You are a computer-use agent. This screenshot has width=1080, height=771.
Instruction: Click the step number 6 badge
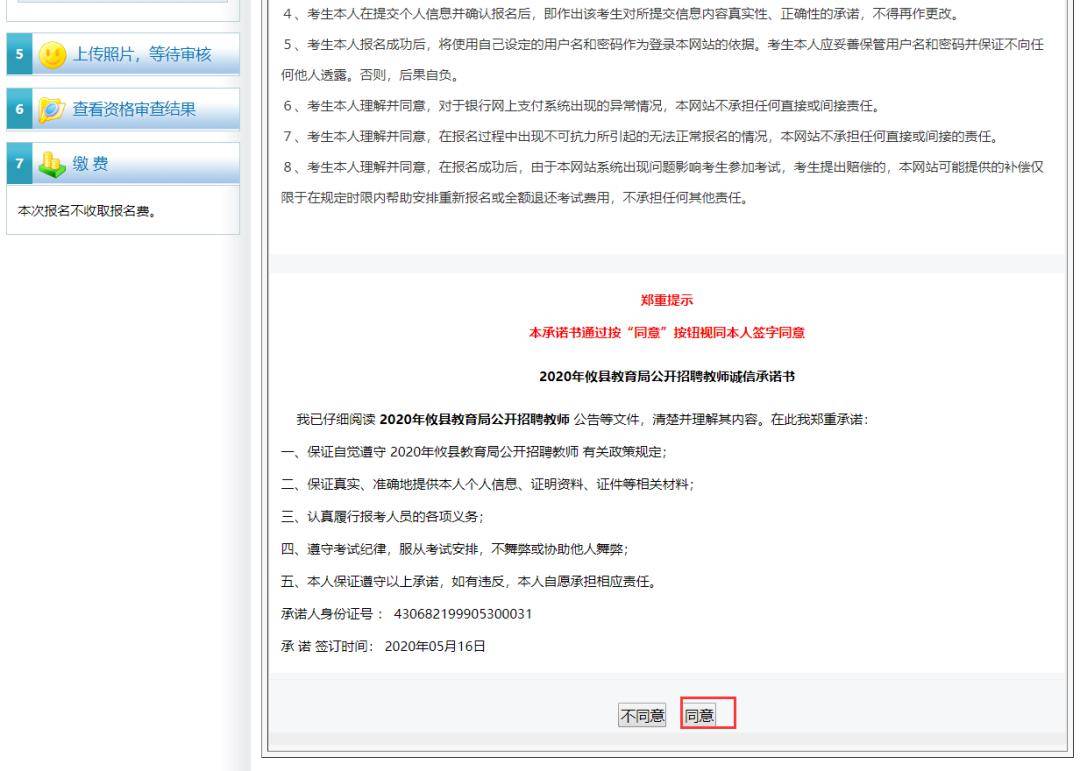(x=19, y=109)
